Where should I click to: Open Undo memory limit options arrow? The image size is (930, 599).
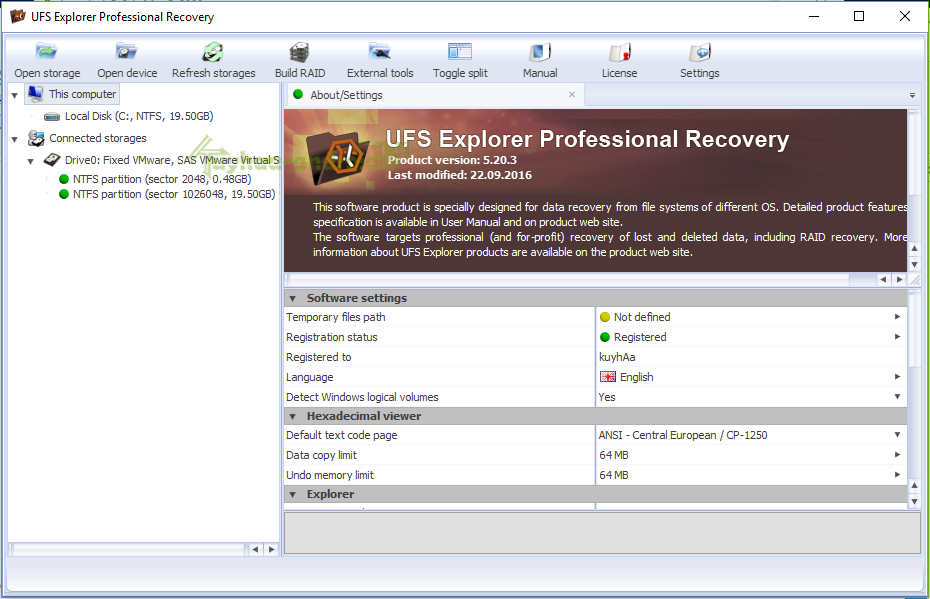click(x=897, y=474)
